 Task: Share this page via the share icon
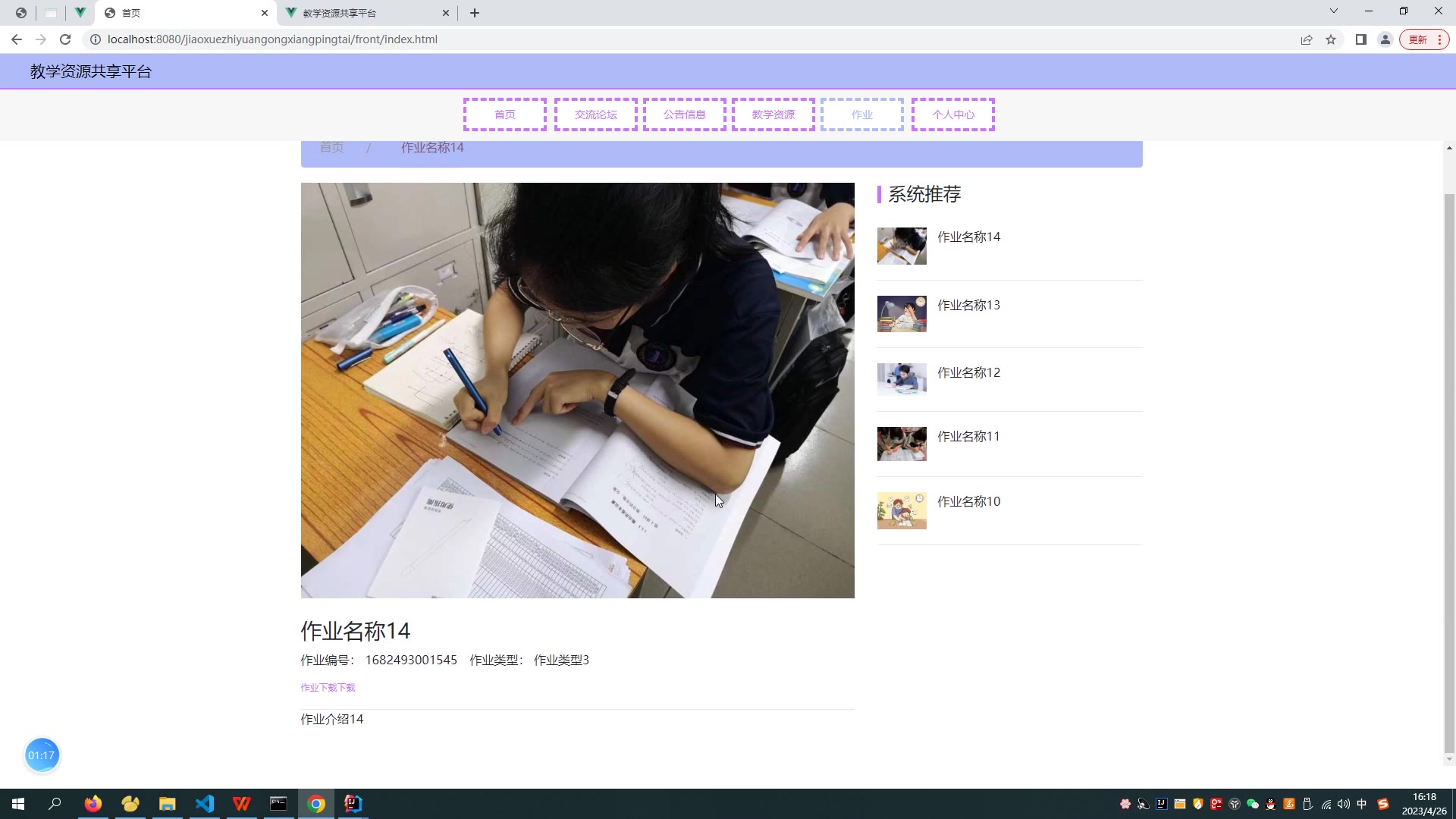coord(1307,39)
